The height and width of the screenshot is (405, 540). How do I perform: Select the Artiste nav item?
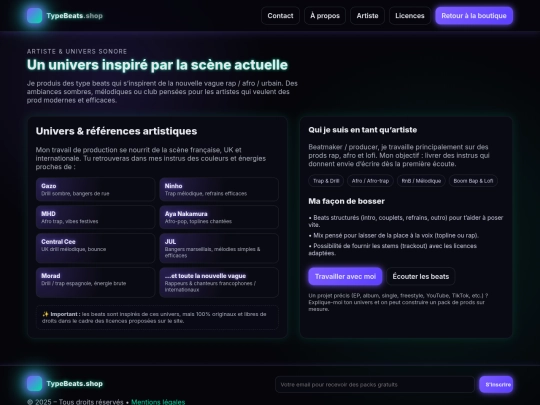click(x=367, y=15)
